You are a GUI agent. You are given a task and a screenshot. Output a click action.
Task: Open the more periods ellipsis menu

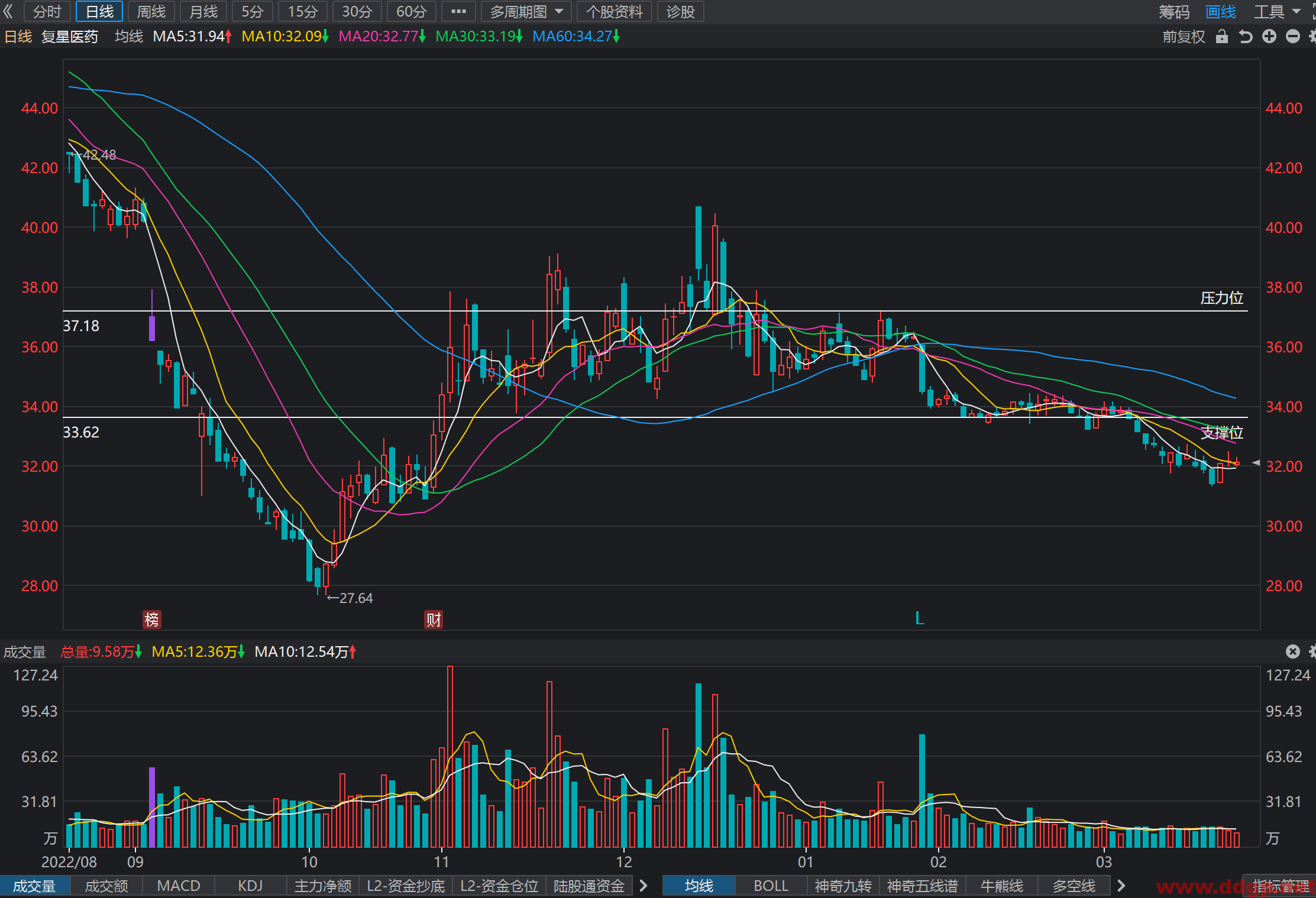pyautogui.click(x=458, y=11)
